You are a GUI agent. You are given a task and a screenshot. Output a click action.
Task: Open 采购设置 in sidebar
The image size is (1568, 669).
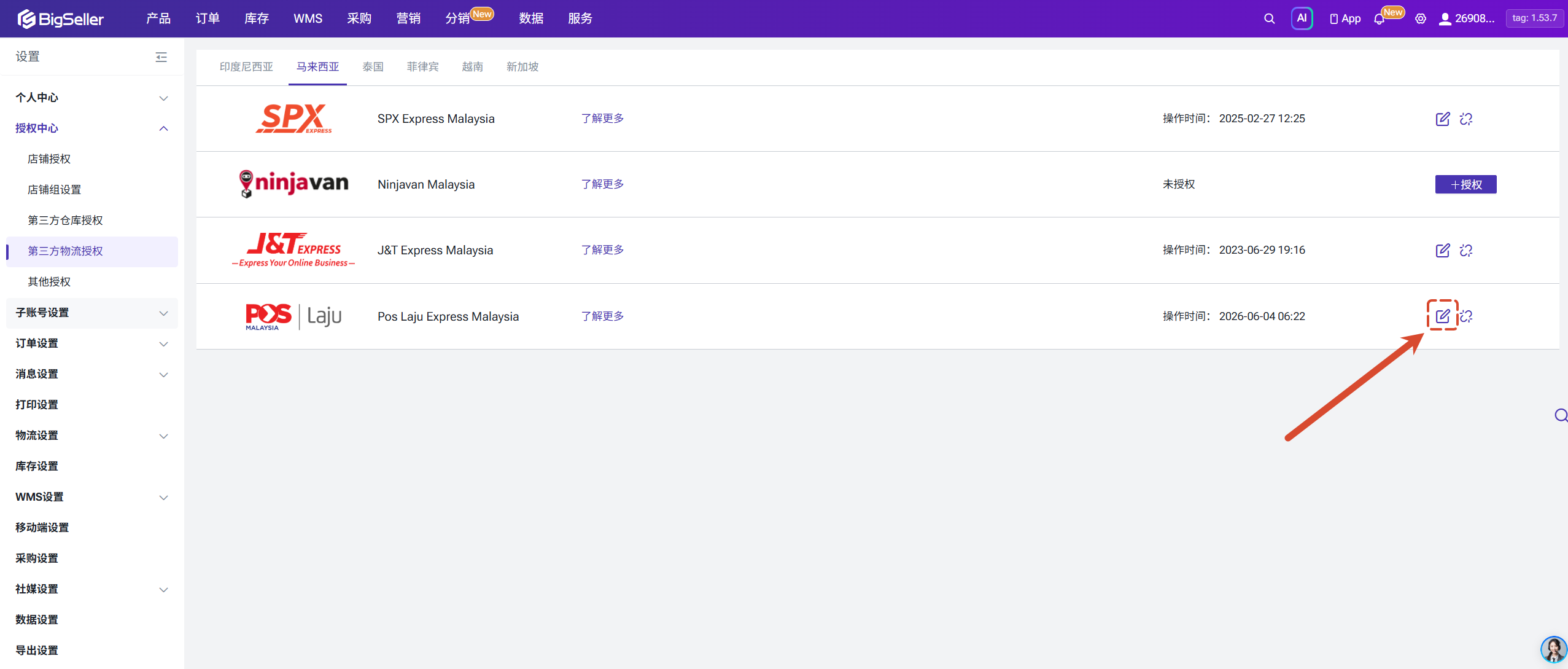(37, 558)
